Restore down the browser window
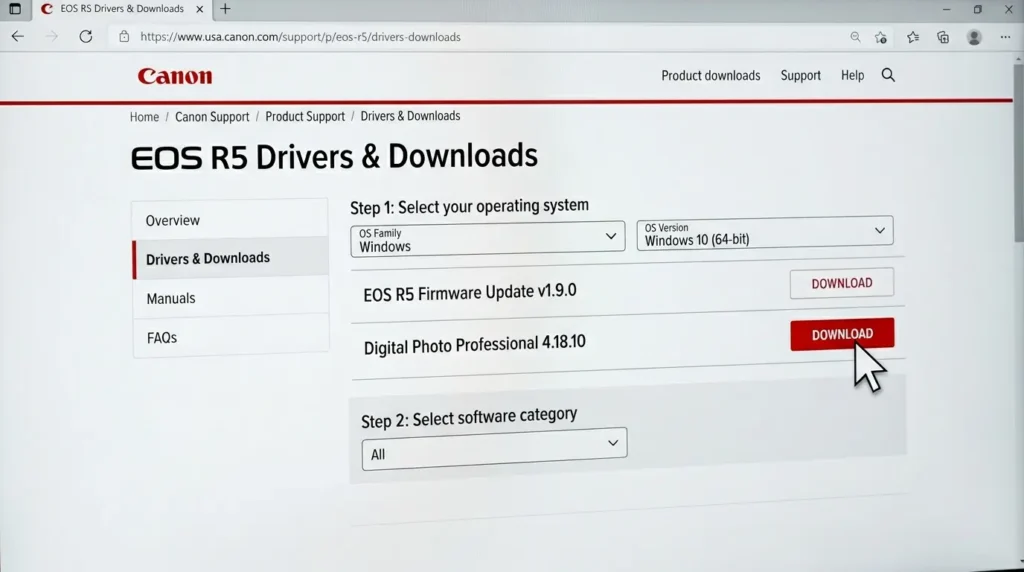Viewport: 1024px width, 572px height. [978, 9]
